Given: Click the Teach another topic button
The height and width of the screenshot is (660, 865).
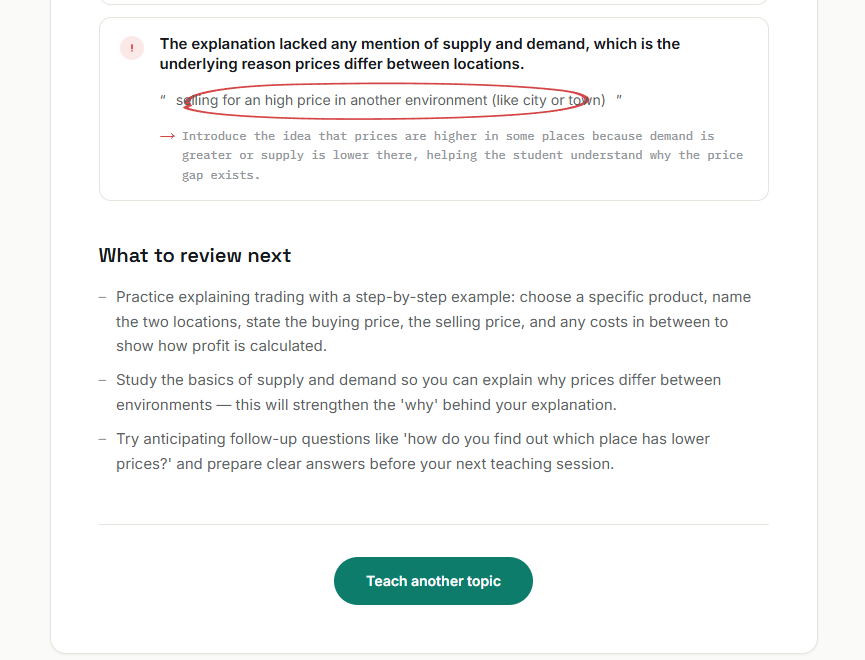Looking at the screenshot, I should click(x=433, y=581).
